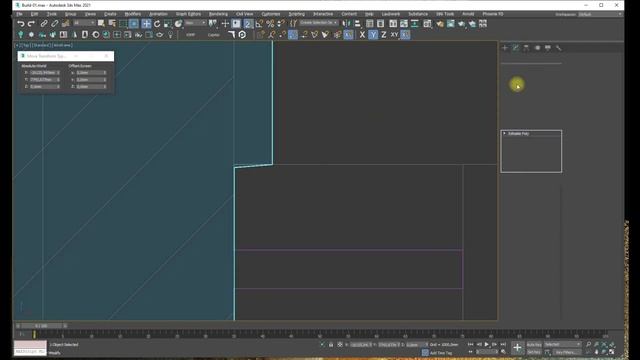The width and height of the screenshot is (640, 360).
Task: Open Select by Name dialog icon
Action: [112, 24]
